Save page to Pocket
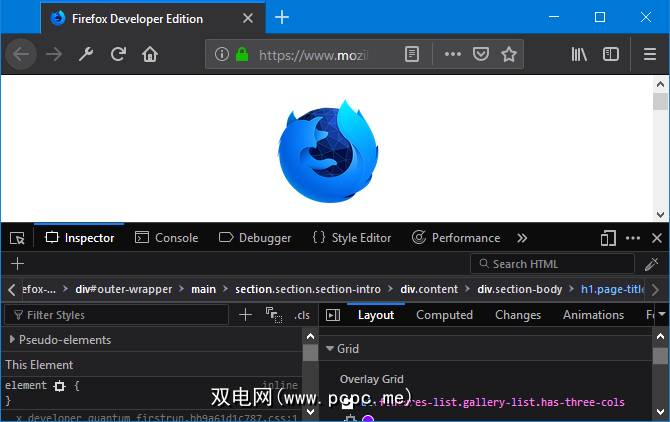The width and height of the screenshot is (670, 422). coord(481,54)
